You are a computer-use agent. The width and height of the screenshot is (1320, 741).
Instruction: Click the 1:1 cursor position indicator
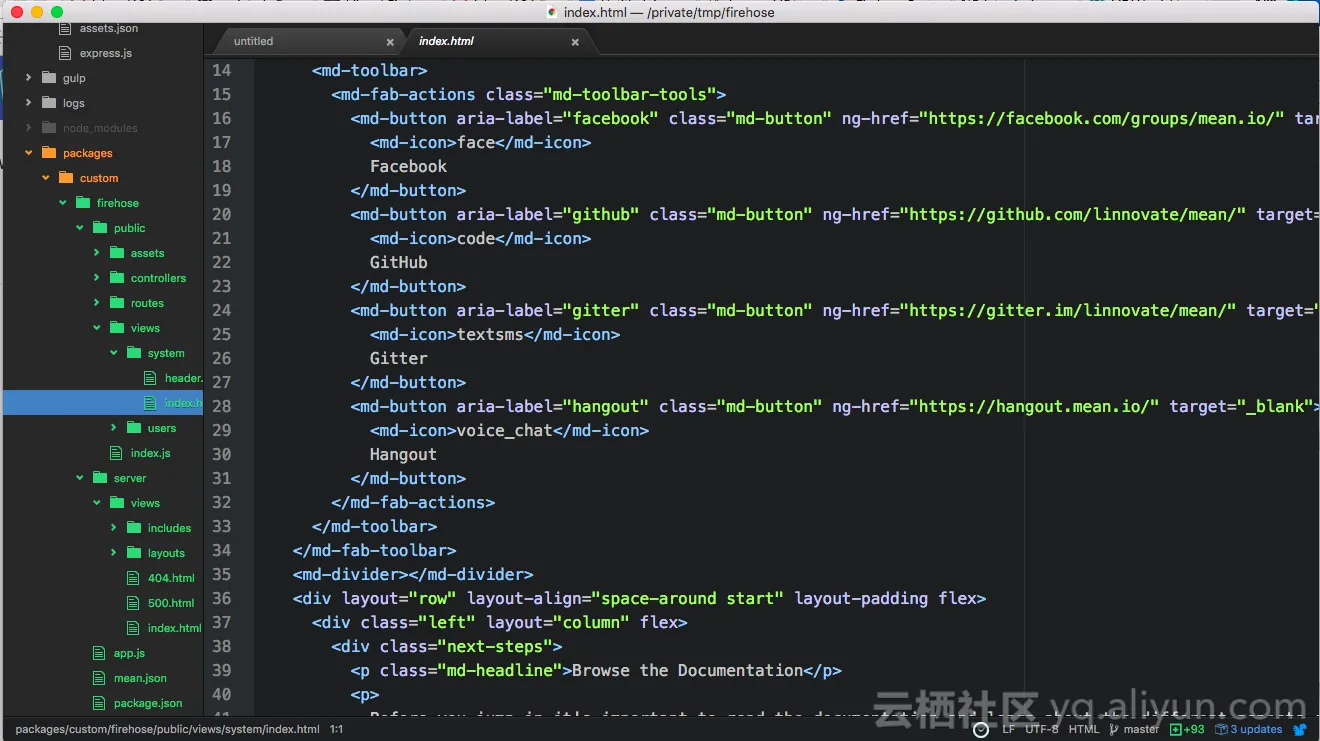(x=336, y=730)
